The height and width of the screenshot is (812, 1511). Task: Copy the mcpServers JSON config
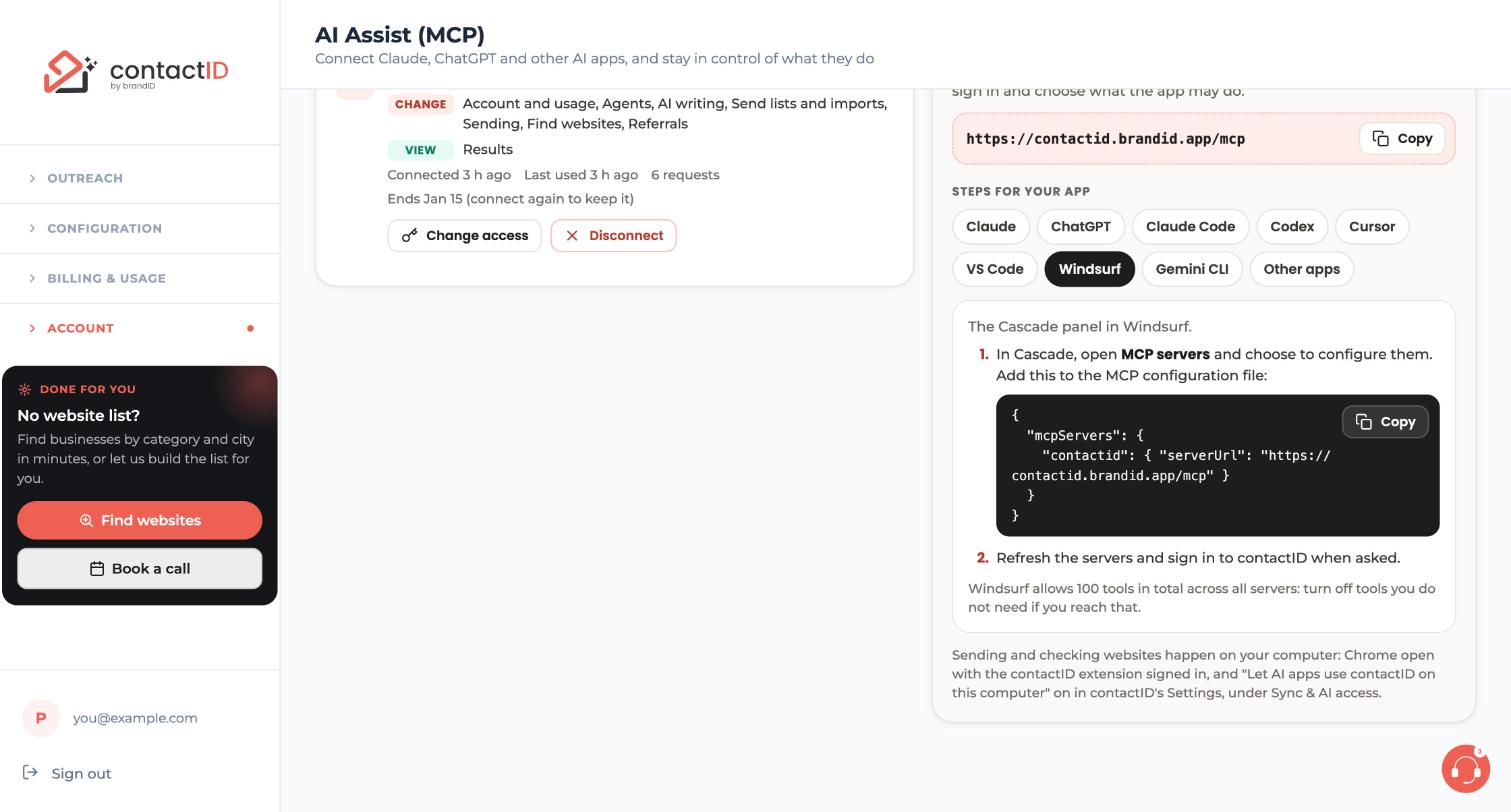(1385, 422)
